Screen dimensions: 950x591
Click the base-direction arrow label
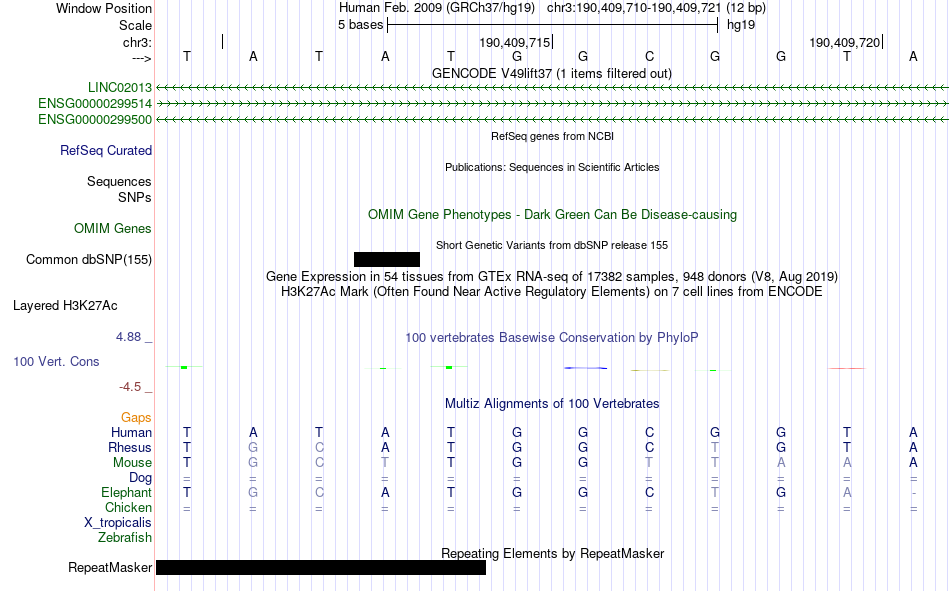point(141,59)
